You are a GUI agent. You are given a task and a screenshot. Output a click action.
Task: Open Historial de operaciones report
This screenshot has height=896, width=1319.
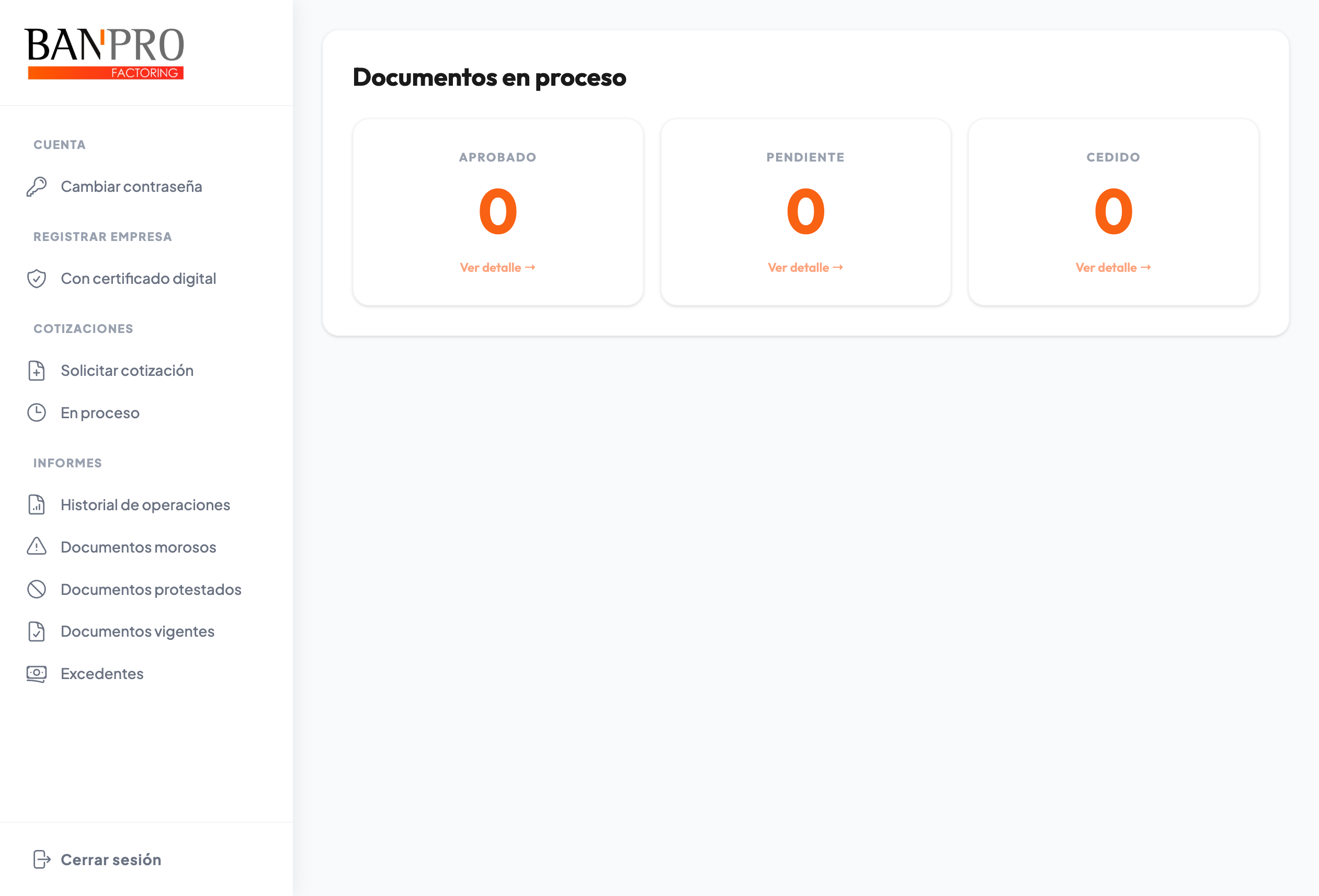145,504
